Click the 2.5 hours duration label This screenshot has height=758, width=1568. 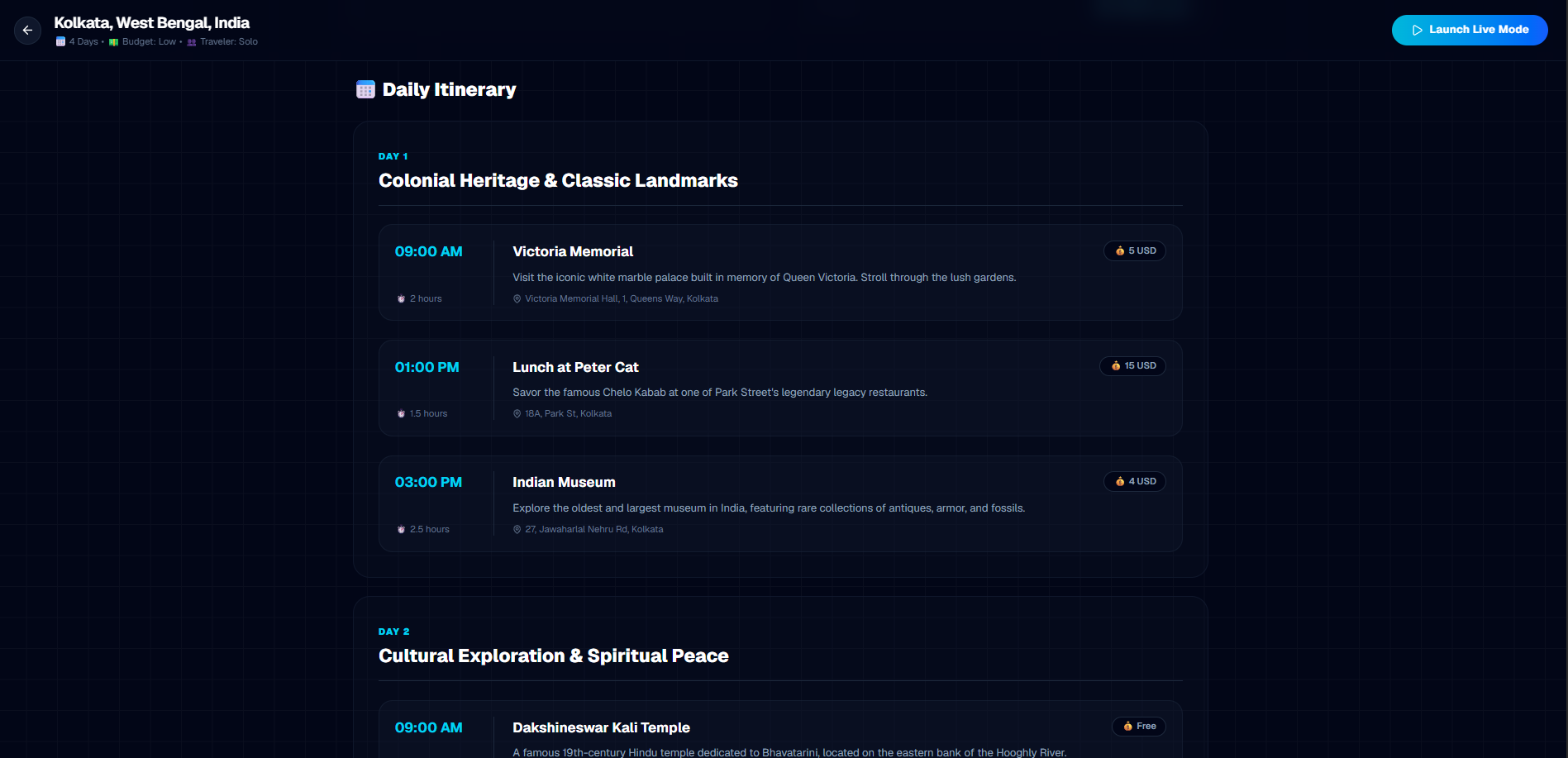click(x=430, y=529)
